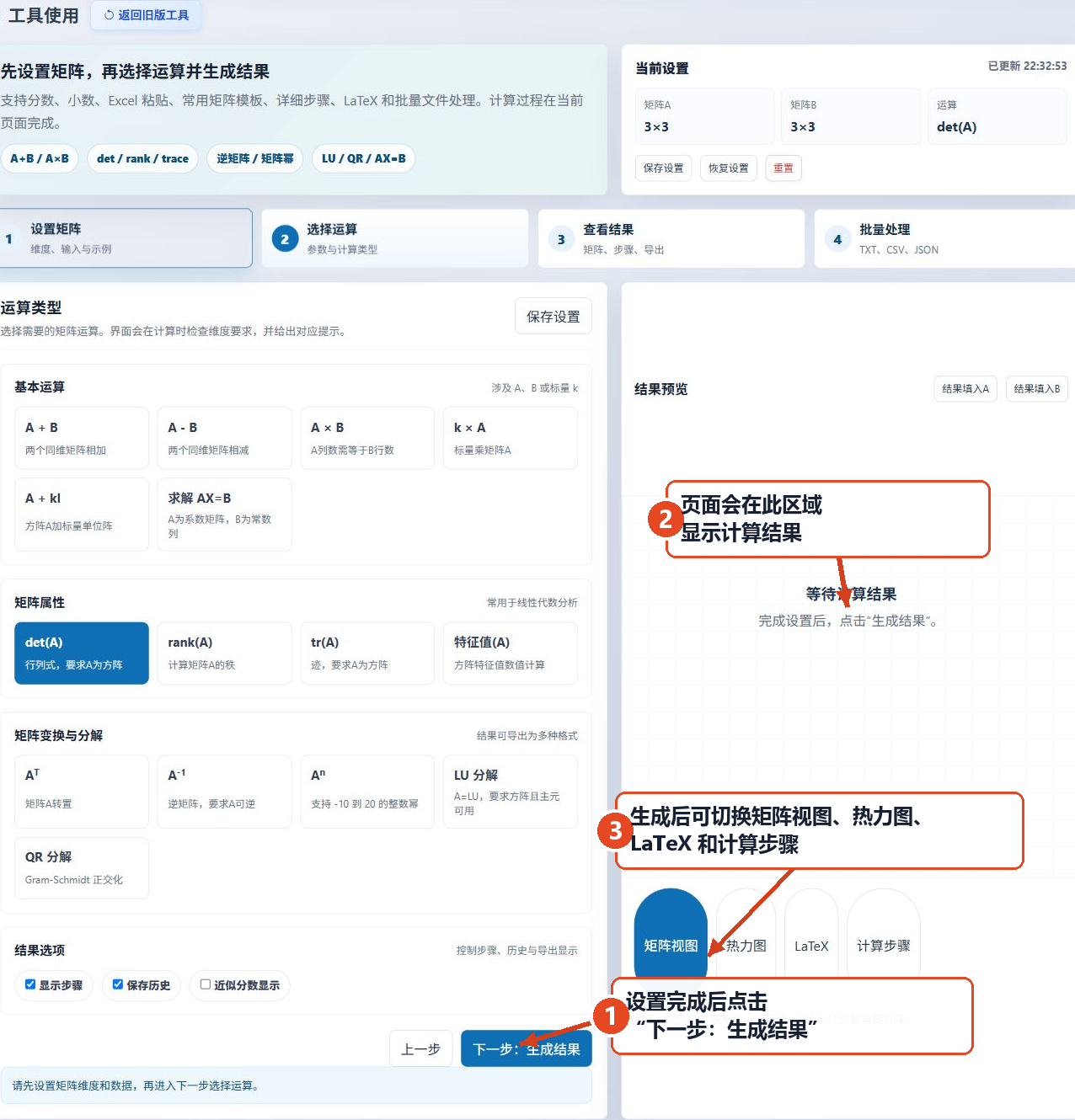Select the det / rank / trace chip
Viewport: 1075px width, 1120px height.
[142, 158]
